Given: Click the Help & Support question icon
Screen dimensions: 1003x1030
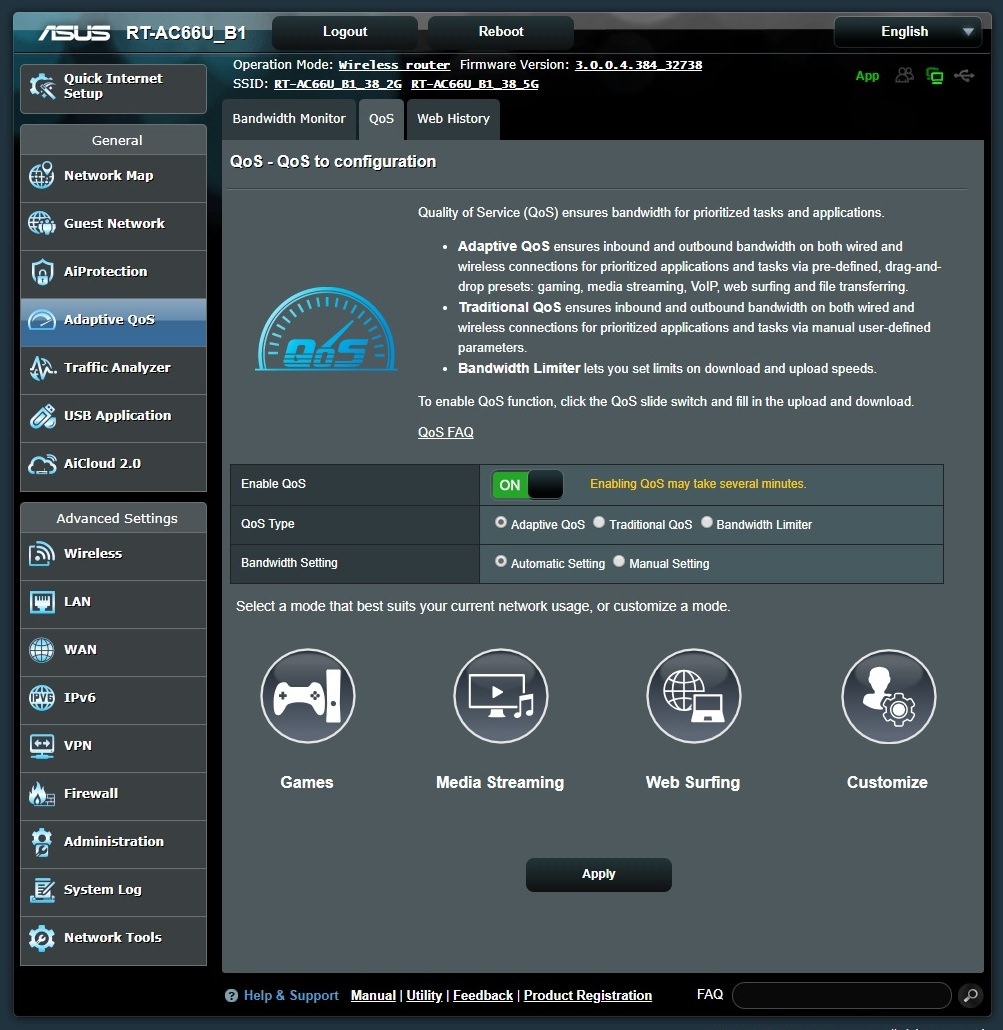Looking at the screenshot, I should 231,995.
